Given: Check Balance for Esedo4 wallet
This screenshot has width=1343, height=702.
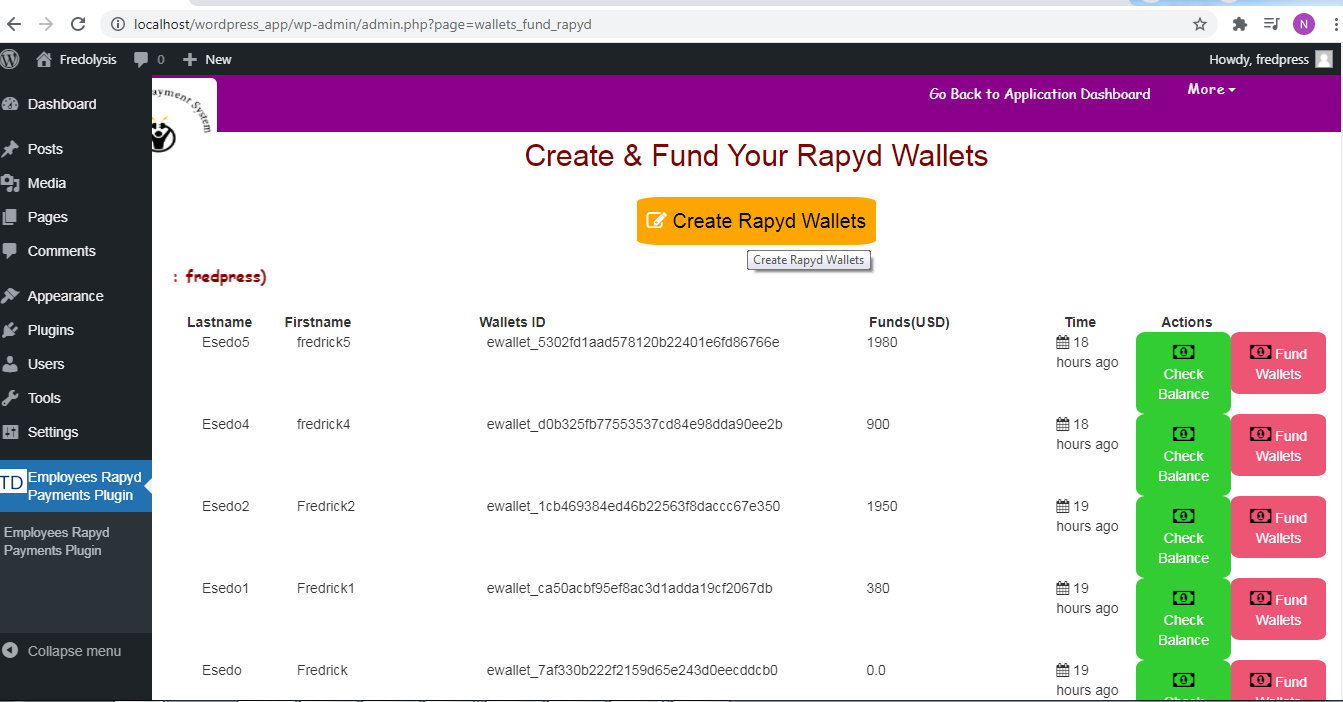Looking at the screenshot, I should click(1183, 455).
